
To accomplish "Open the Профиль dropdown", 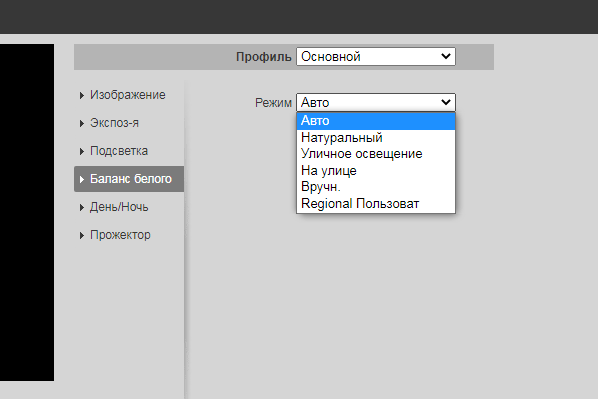I will click(x=375, y=57).
